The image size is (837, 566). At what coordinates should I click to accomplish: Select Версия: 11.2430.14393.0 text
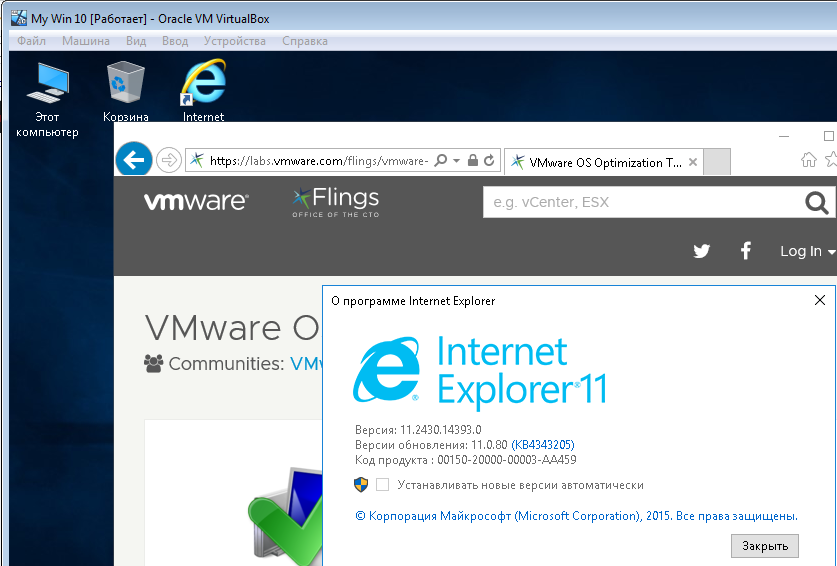[x=418, y=430]
